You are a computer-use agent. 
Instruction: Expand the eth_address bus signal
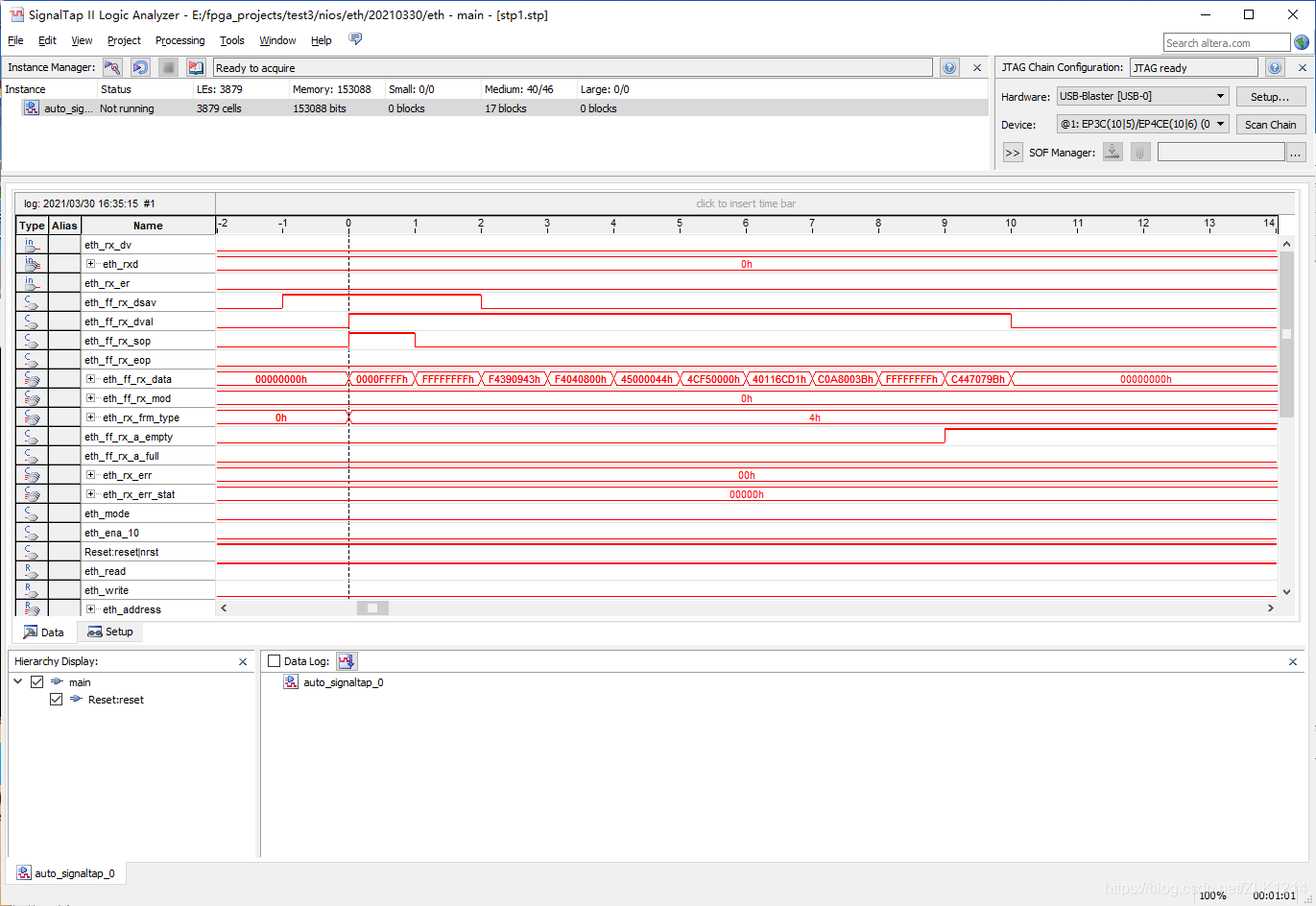91,609
